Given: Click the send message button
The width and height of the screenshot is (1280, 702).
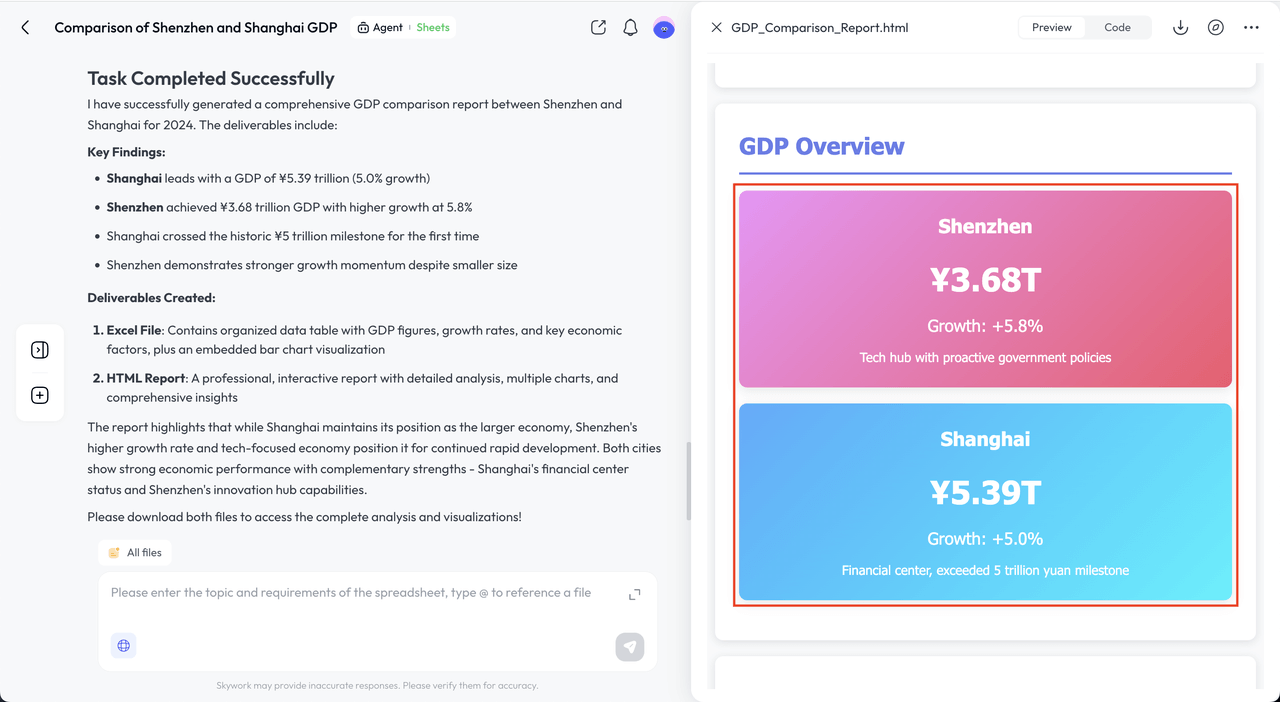Looking at the screenshot, I should click(x=630, y=647).
